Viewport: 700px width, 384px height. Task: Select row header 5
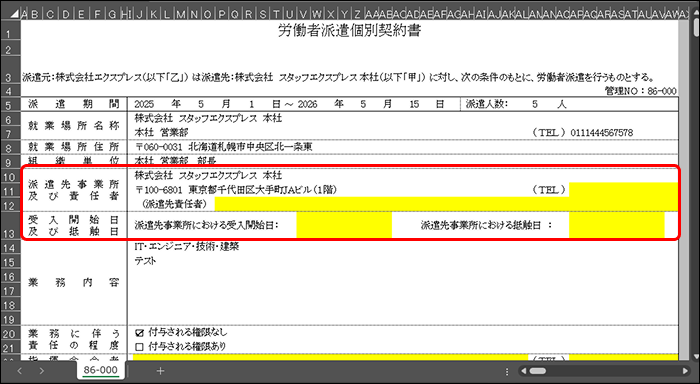pos(10,105)
